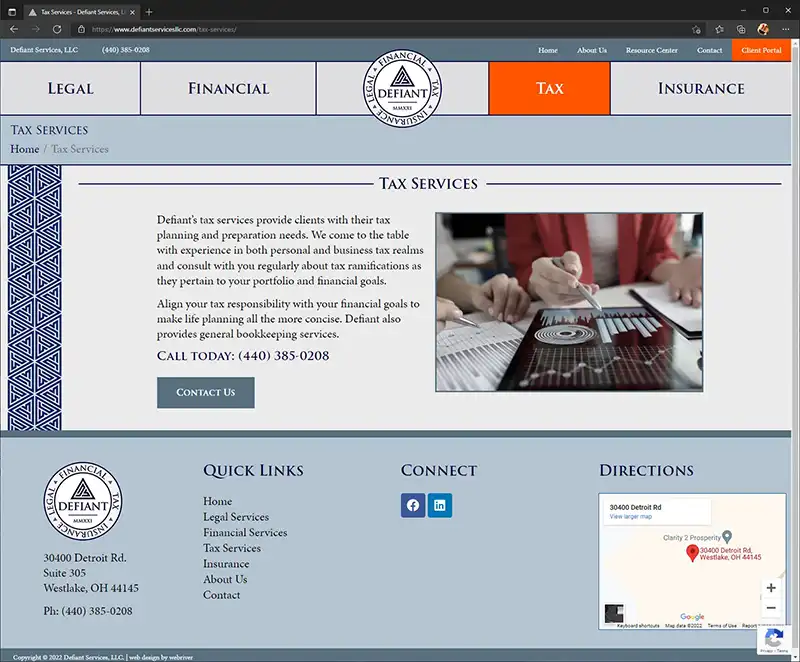This screenshot has width=800, height=662.
Task: Click Keyboard shortcuts on the map
Action: point(638,626)
